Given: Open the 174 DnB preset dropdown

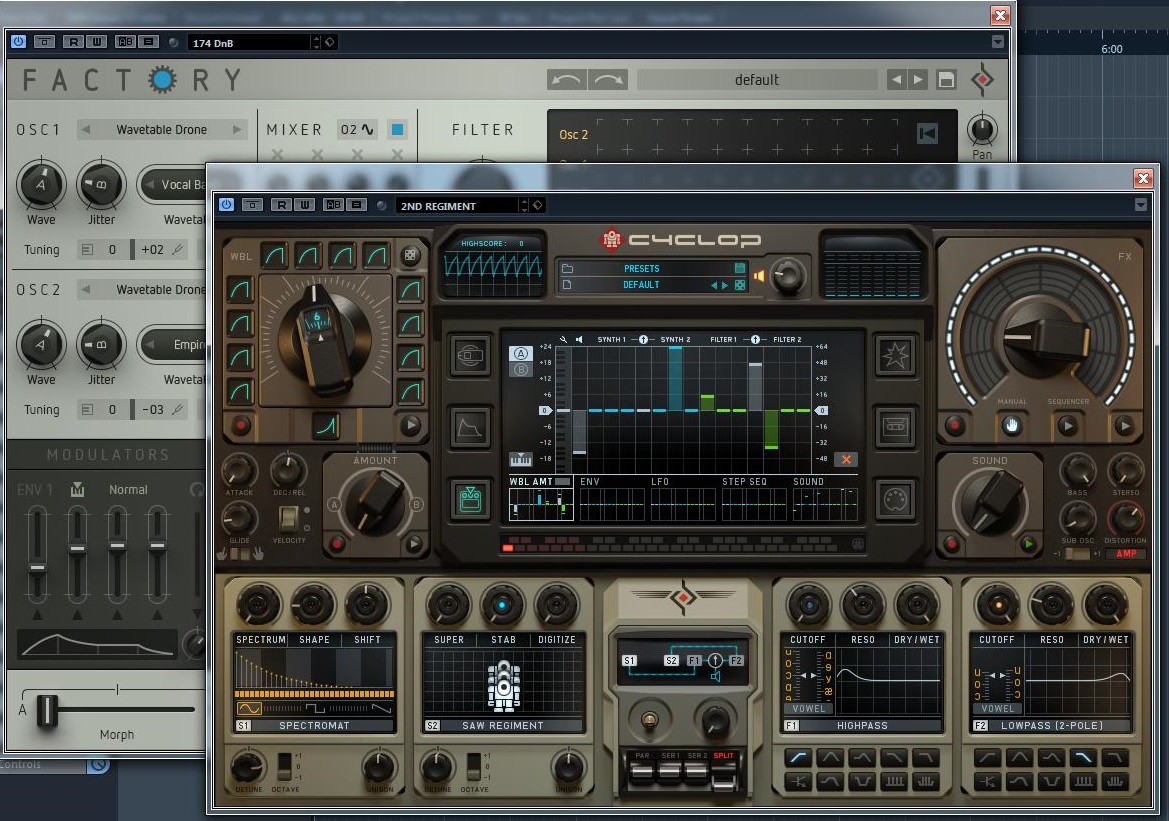Looking at the screenshot, I should [248, 43].
